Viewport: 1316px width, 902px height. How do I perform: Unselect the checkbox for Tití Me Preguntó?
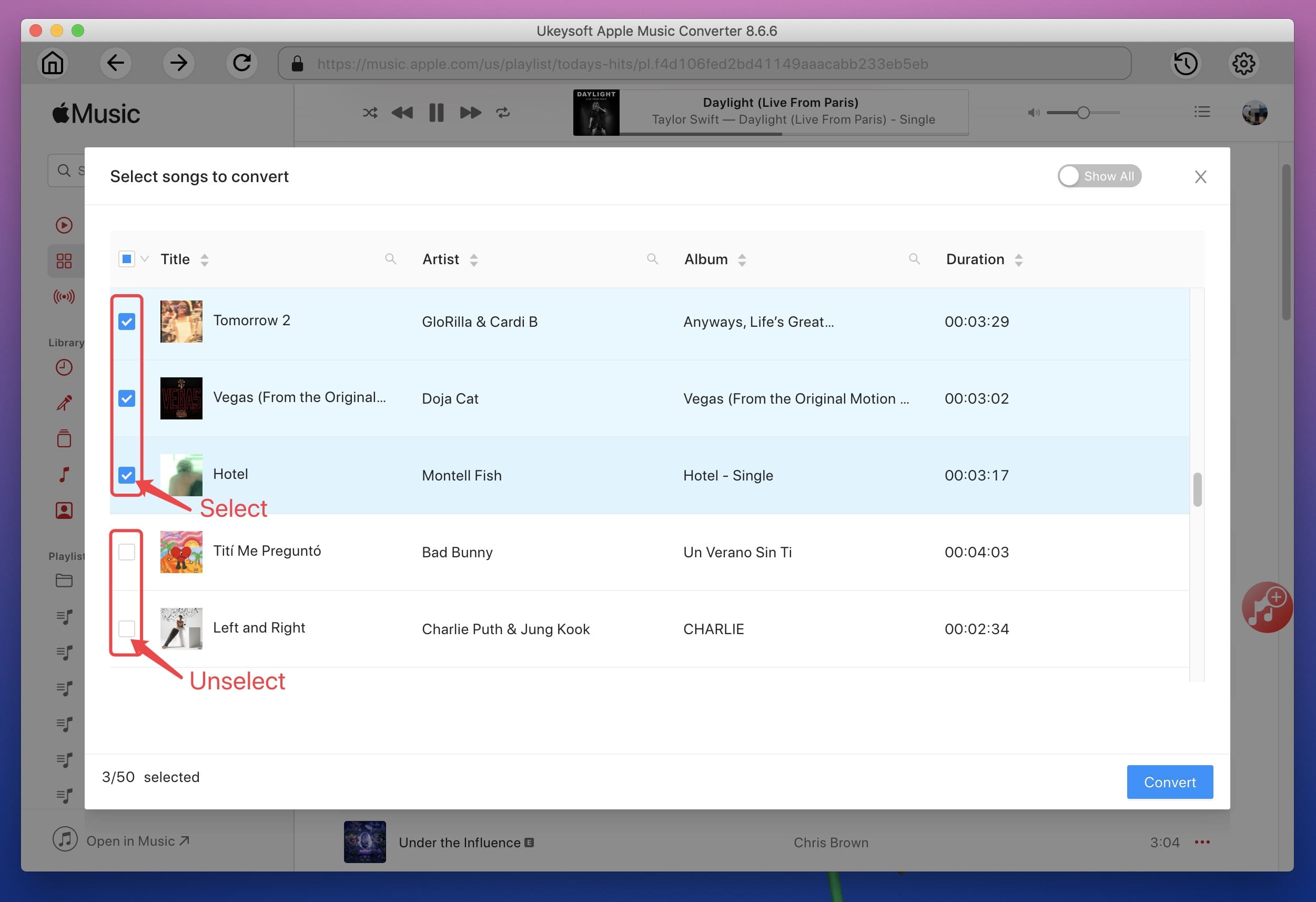coord(127,552)
